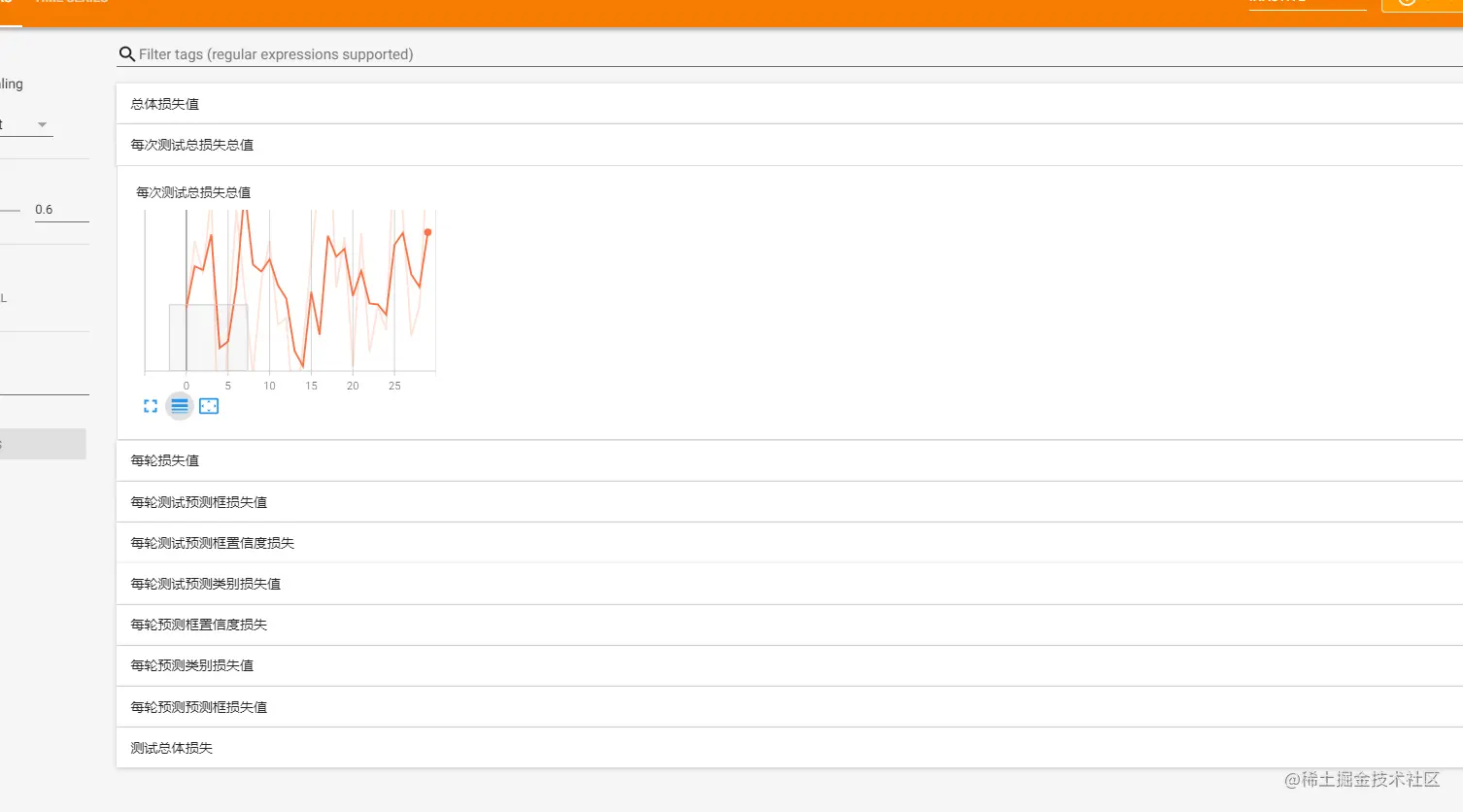The width and height of the screenshot is (1463, 812).
Task: Click x-axis tick label 15
Action: click(x=311, y=386)
